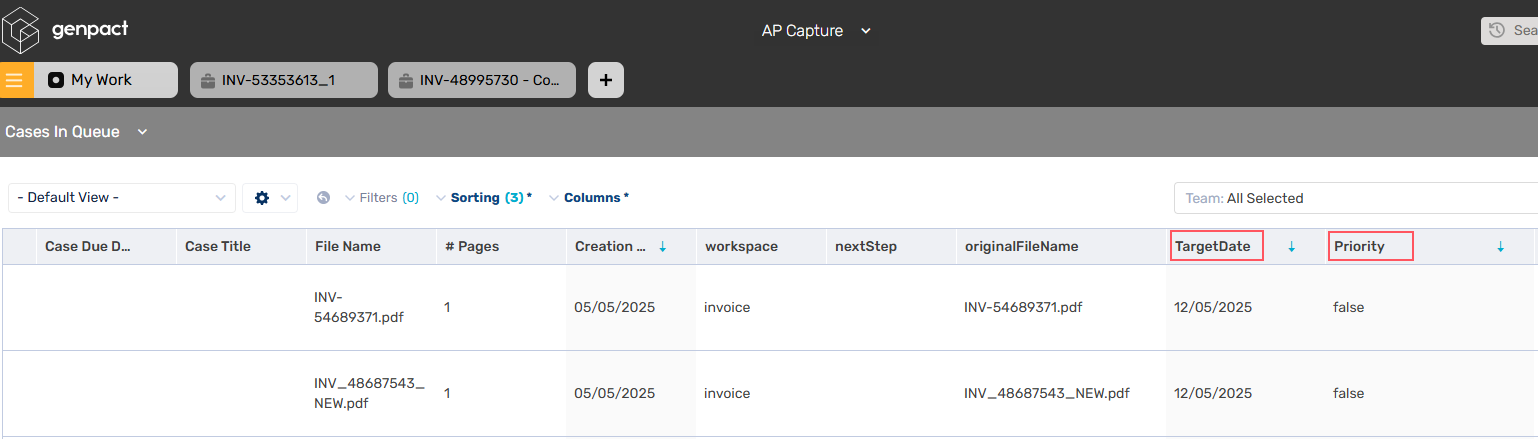The height and width of the screenshot is (439, 1538).
Task: Open the Team All Selected dropdown
Action: [1355, 198]
